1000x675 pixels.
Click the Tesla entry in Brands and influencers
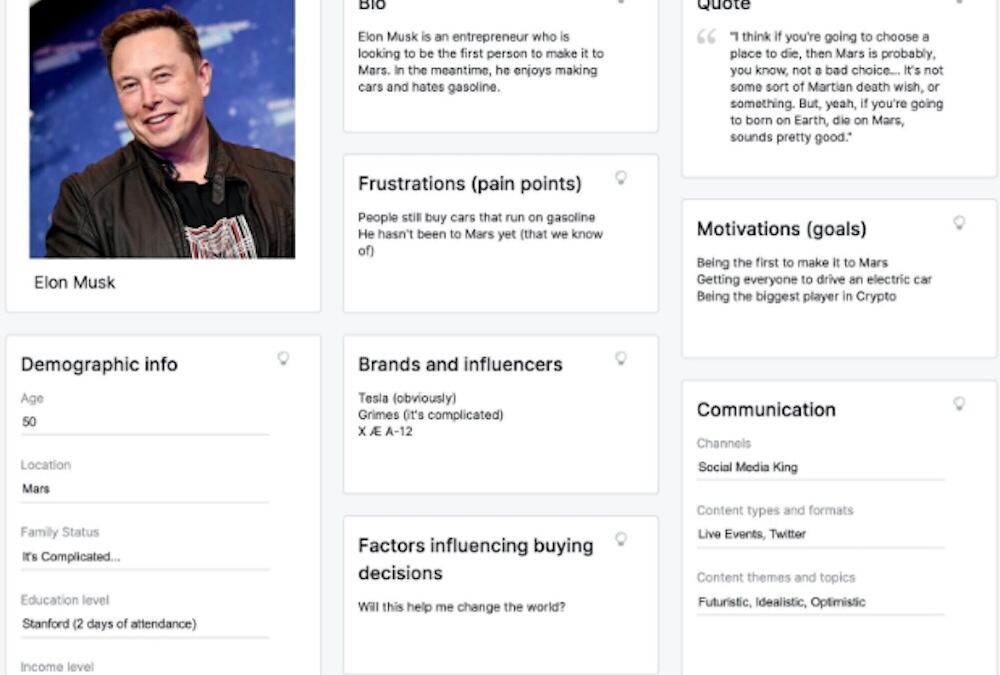click(407, 398)
